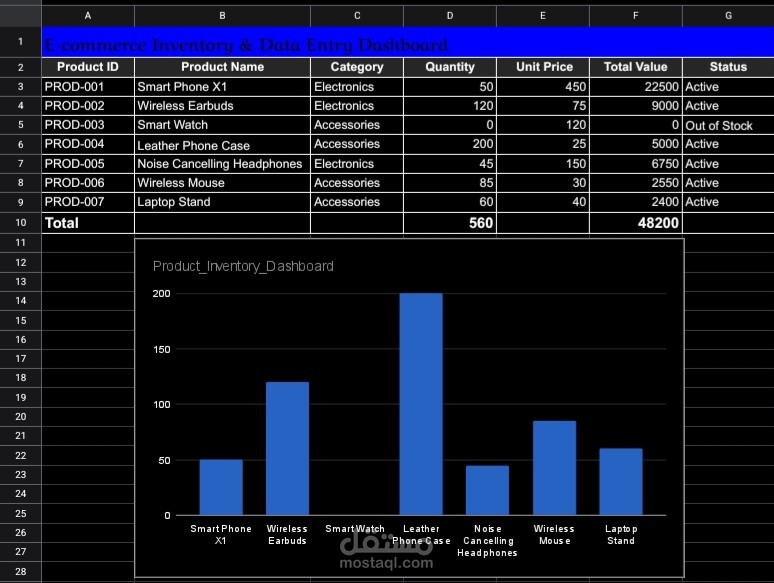Select the Smart Phone X1 name cell

coord(222,87)
